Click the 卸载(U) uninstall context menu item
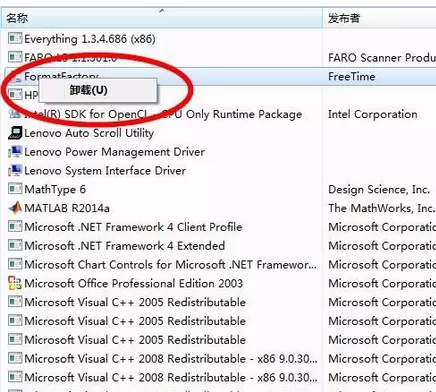 [98, 90]
